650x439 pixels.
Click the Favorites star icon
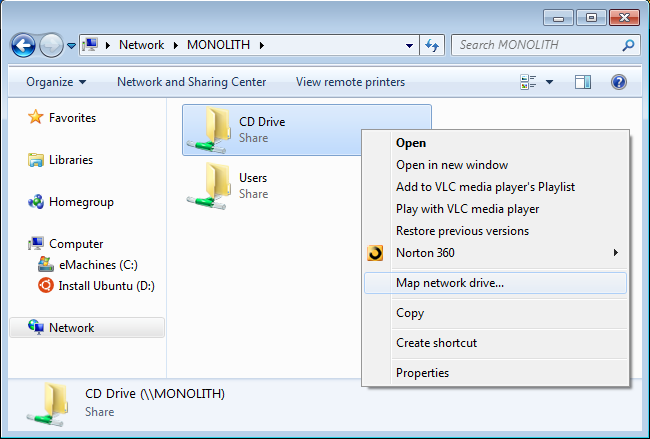[x=36, y=117]
